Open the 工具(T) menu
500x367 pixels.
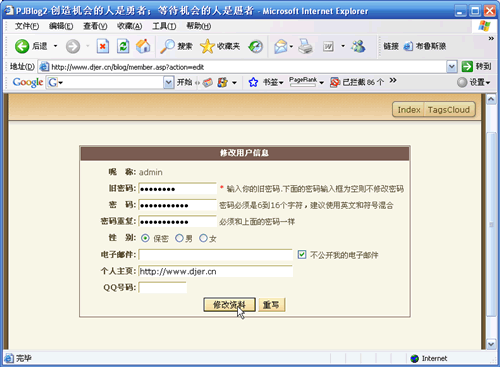[x=164, y=26]
